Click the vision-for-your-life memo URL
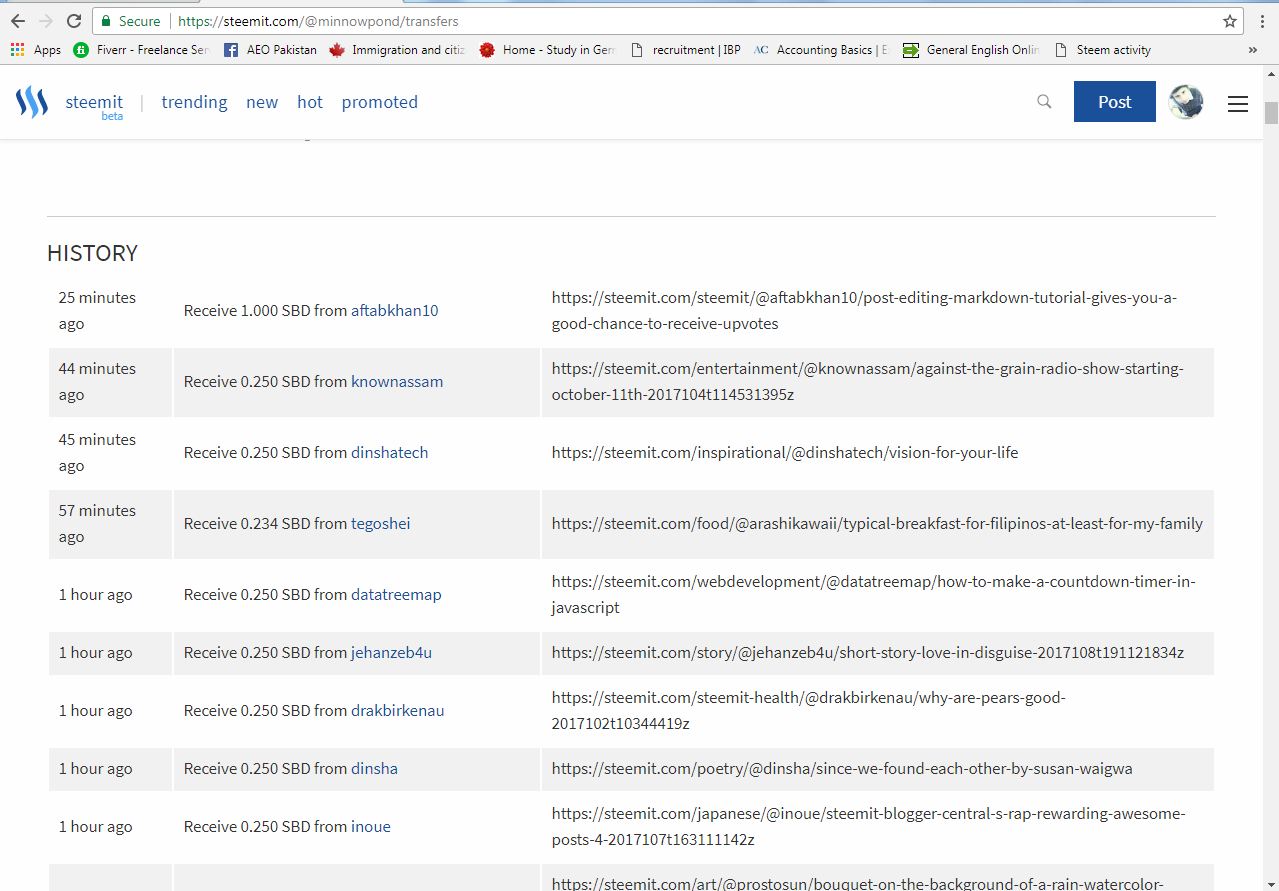 [785, 453]
